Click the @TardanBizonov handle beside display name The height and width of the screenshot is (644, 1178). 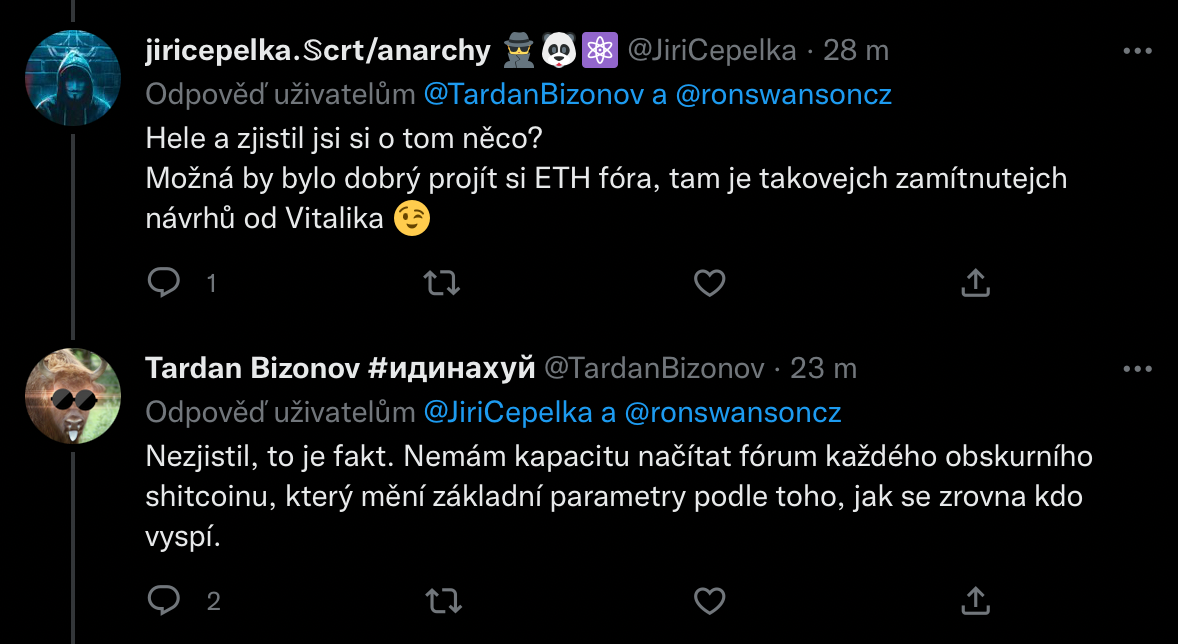click(653, 368)
